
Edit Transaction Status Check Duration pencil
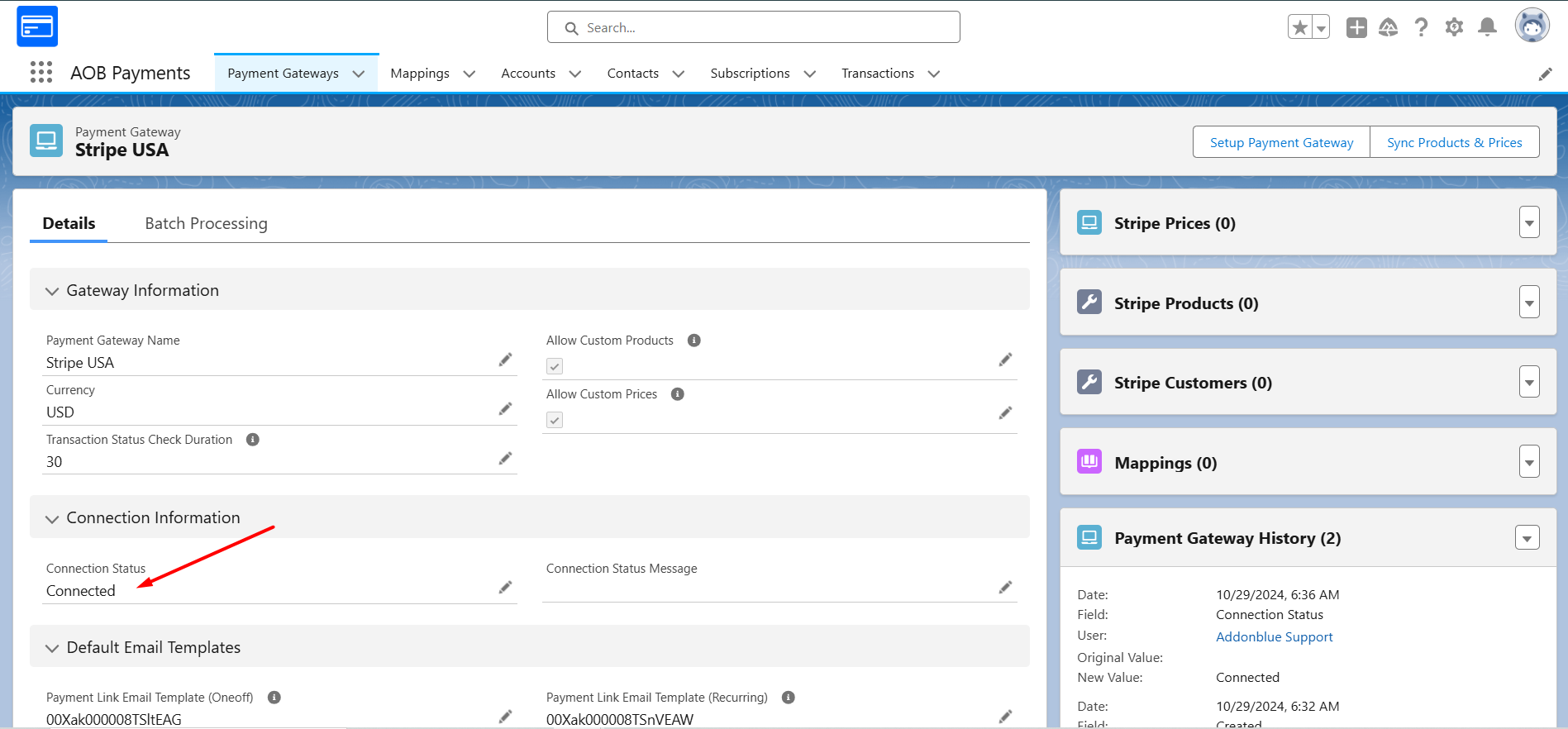(x=505, y=459)
